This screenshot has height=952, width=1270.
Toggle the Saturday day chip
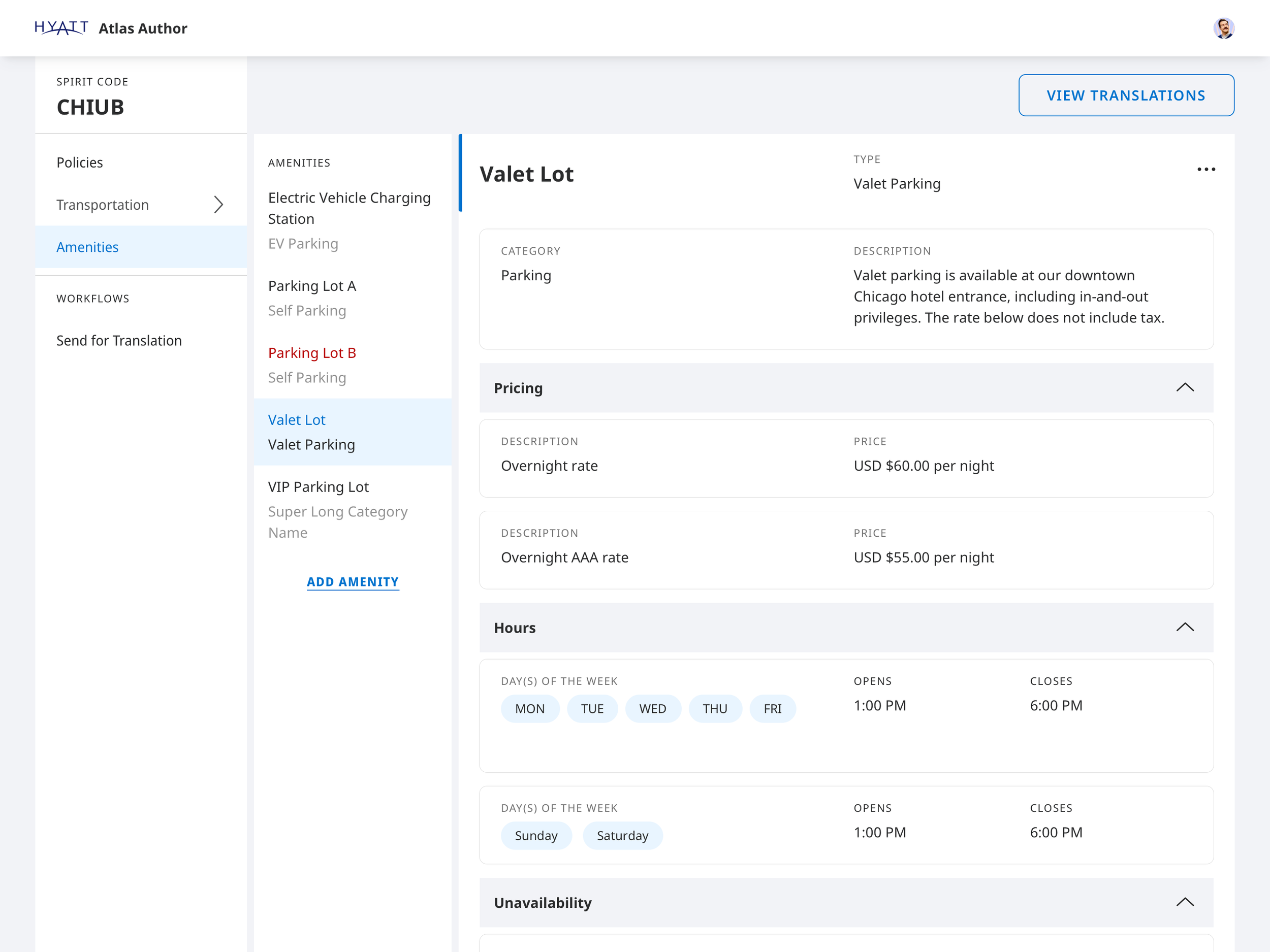[x=622, y=836]
